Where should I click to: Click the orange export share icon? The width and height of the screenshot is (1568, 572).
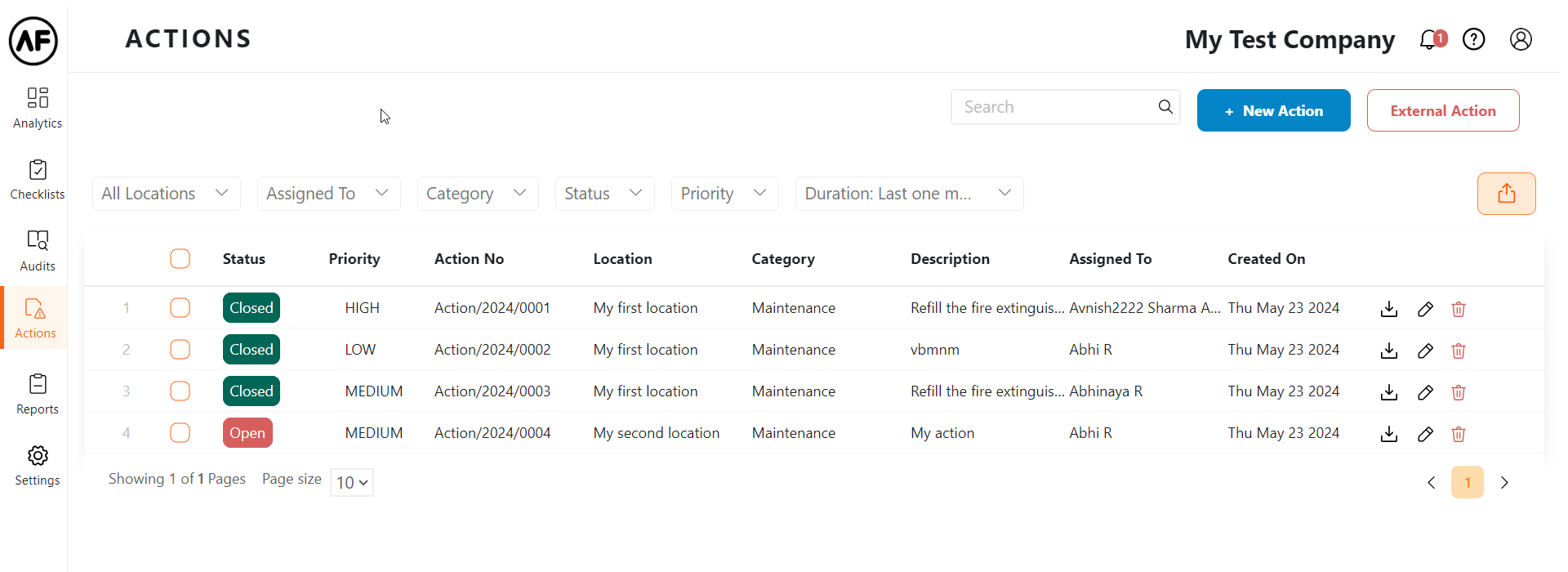[1506, 194]
